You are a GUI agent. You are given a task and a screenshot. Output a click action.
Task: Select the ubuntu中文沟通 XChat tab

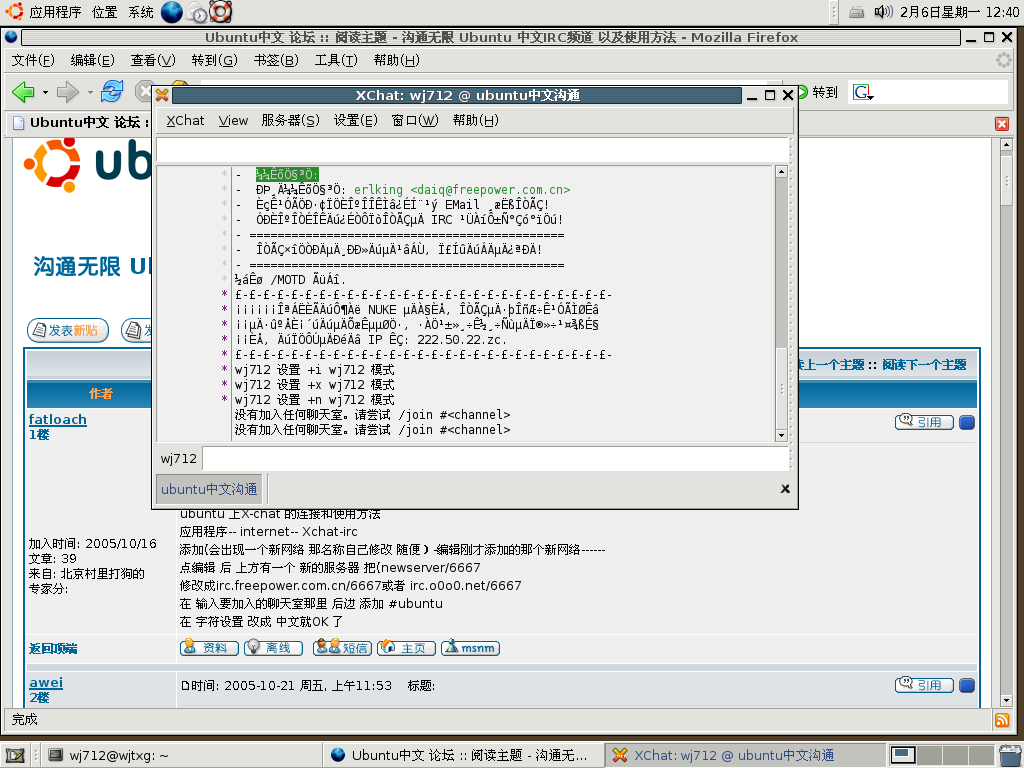(209, 489)
